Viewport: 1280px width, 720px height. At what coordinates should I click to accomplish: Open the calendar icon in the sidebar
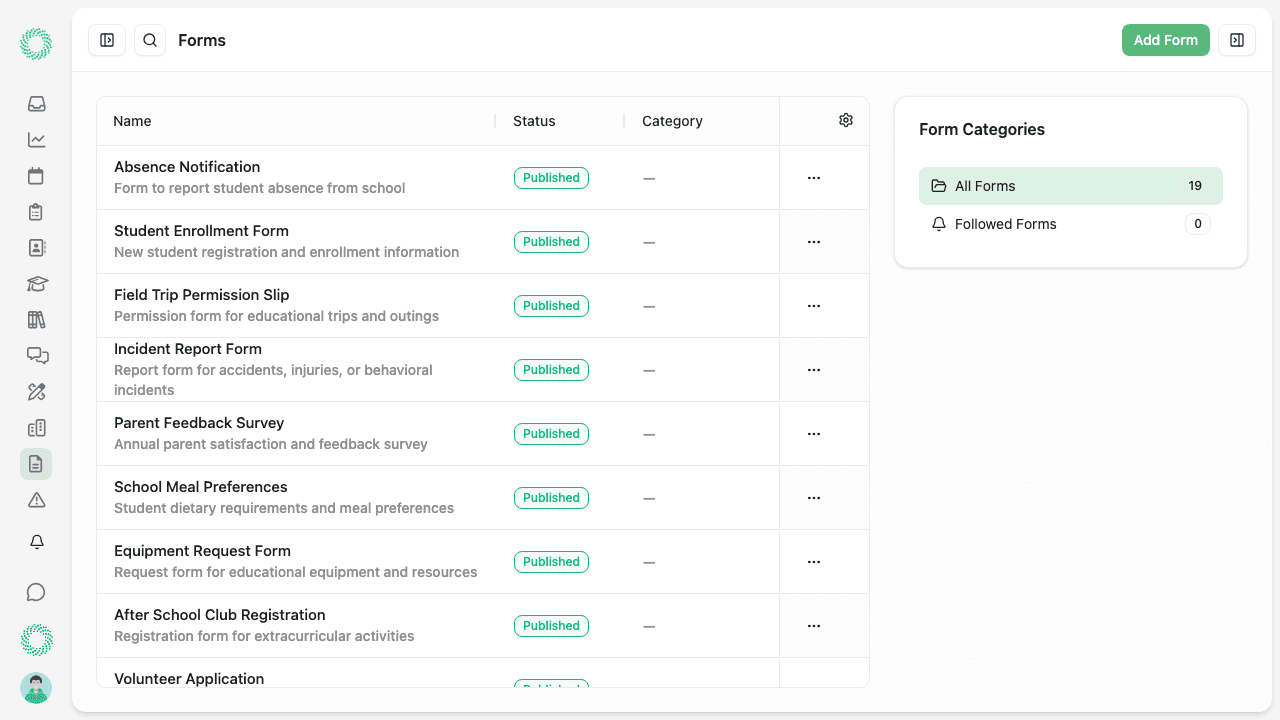(36, 176)
